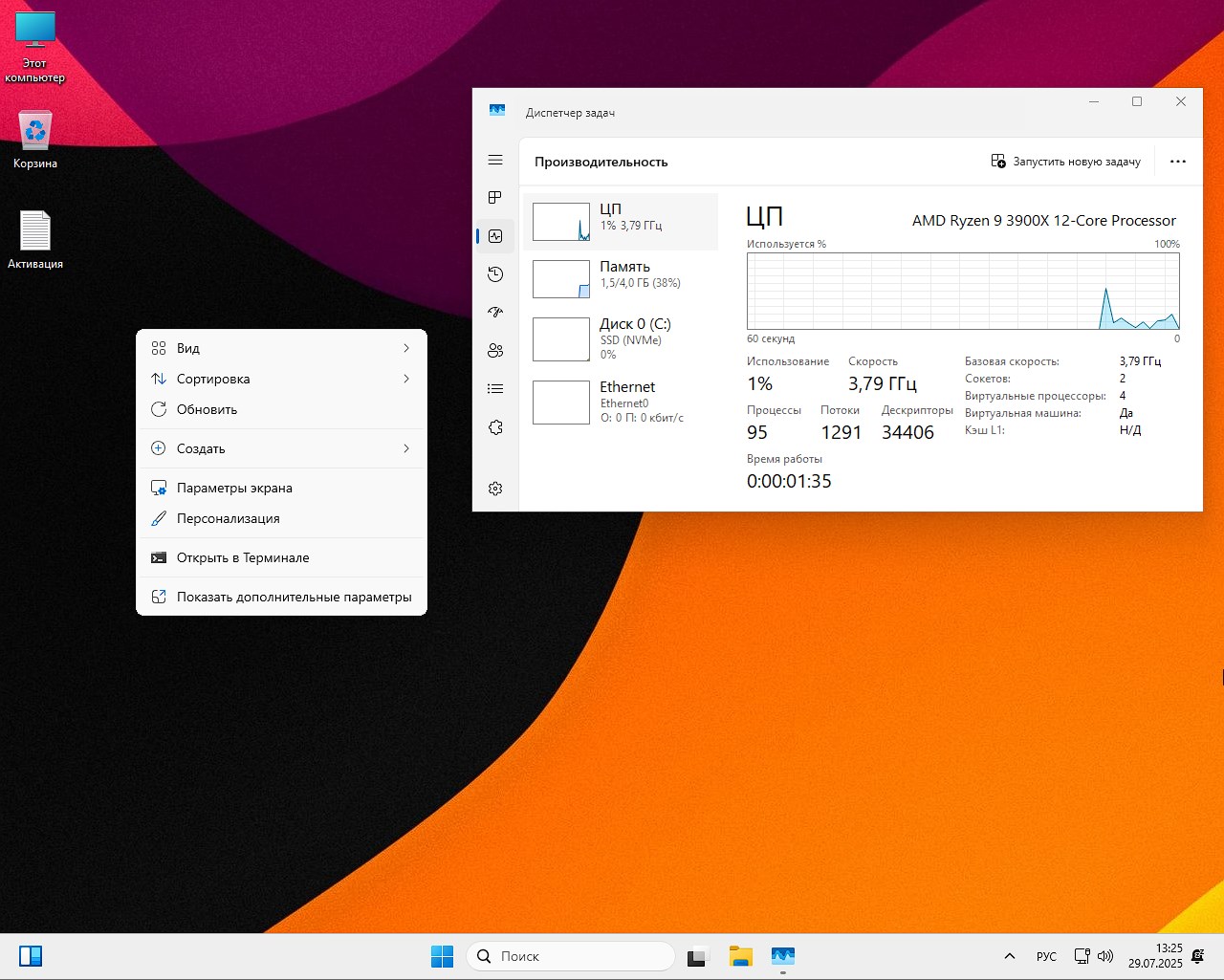
Task: Open the Recycle Bin desktop icon
Action: [x=35, y=140]
